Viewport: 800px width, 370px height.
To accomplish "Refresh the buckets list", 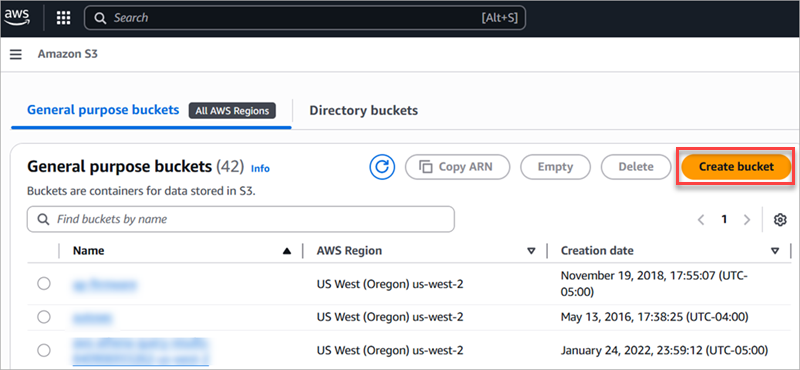I will (x=383, y=167).
